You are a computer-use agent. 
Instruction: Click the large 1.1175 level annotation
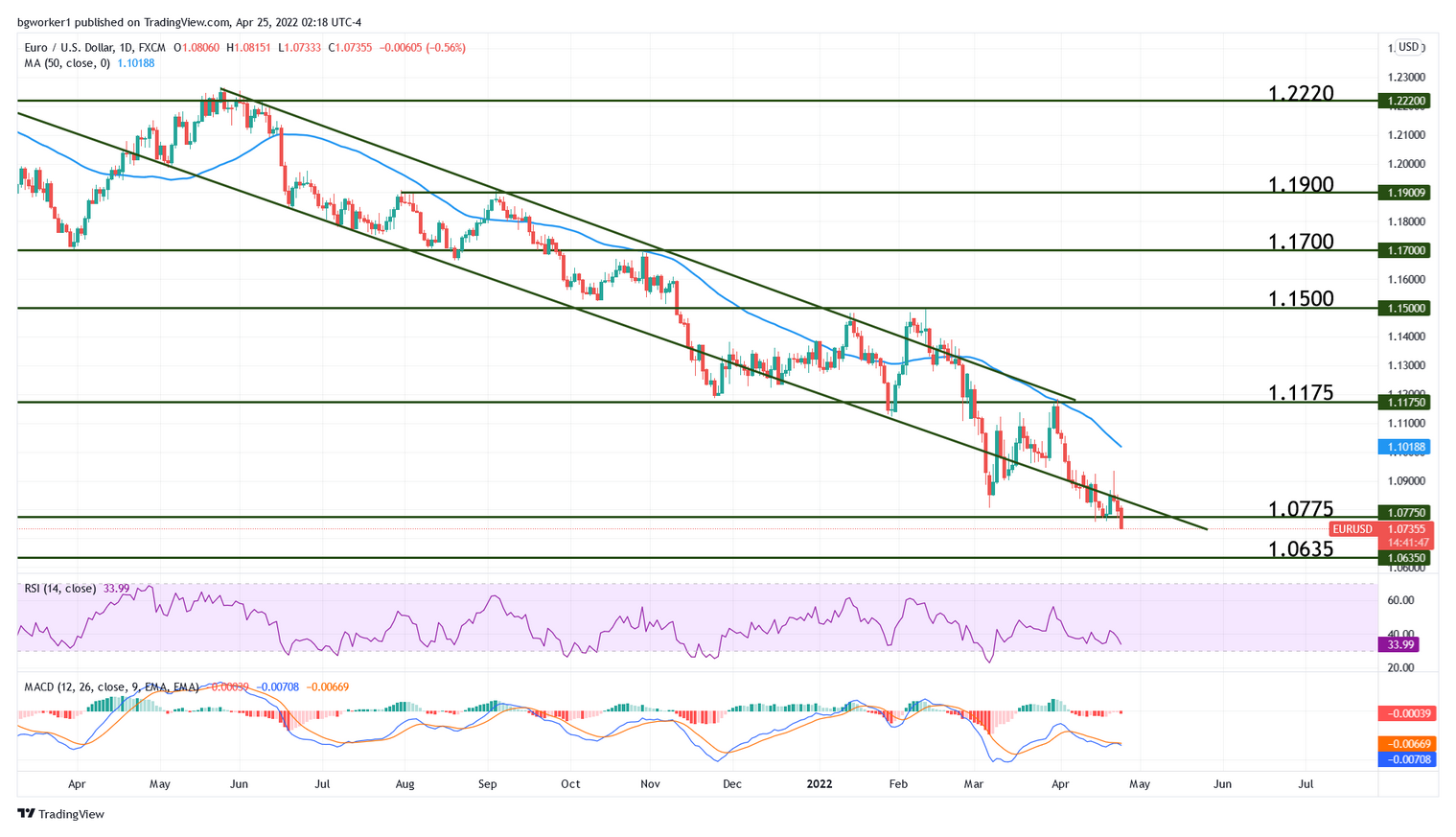click(1301, 392)
